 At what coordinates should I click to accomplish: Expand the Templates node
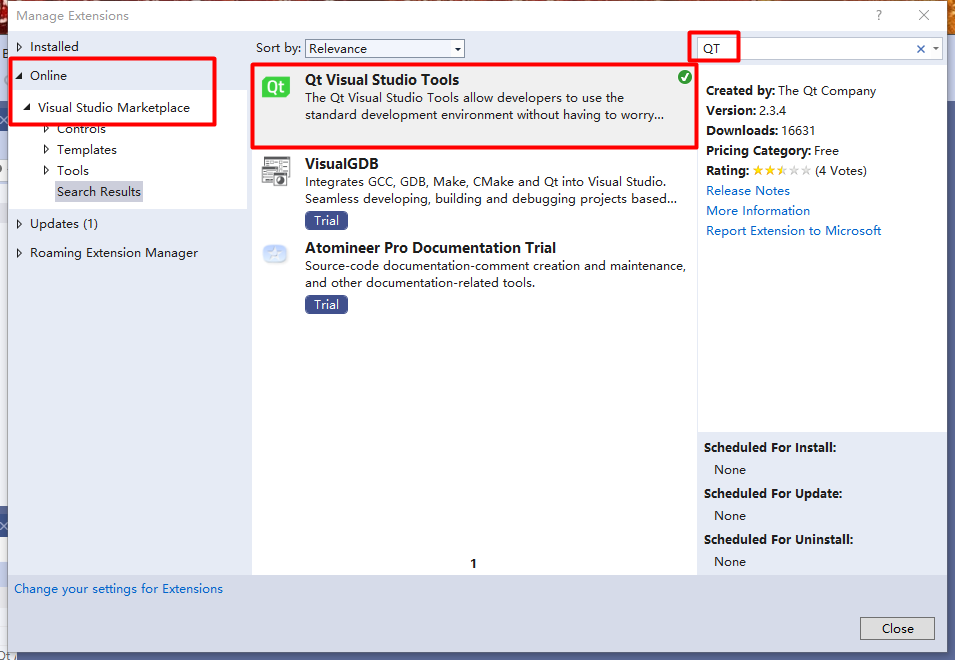[46, 149]
